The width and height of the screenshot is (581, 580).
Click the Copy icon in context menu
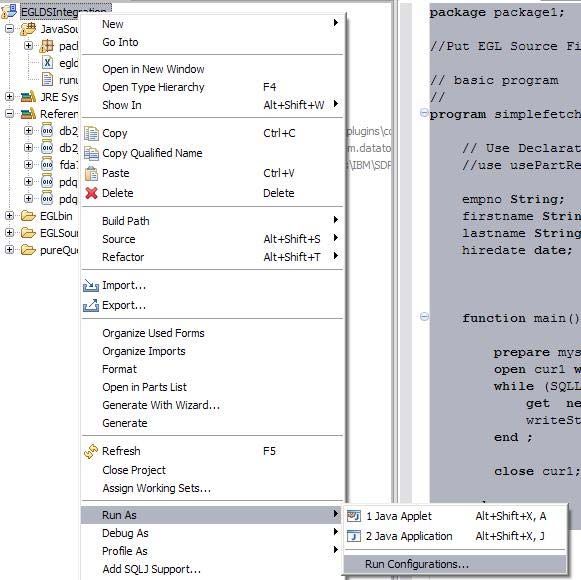click(91, 133)
